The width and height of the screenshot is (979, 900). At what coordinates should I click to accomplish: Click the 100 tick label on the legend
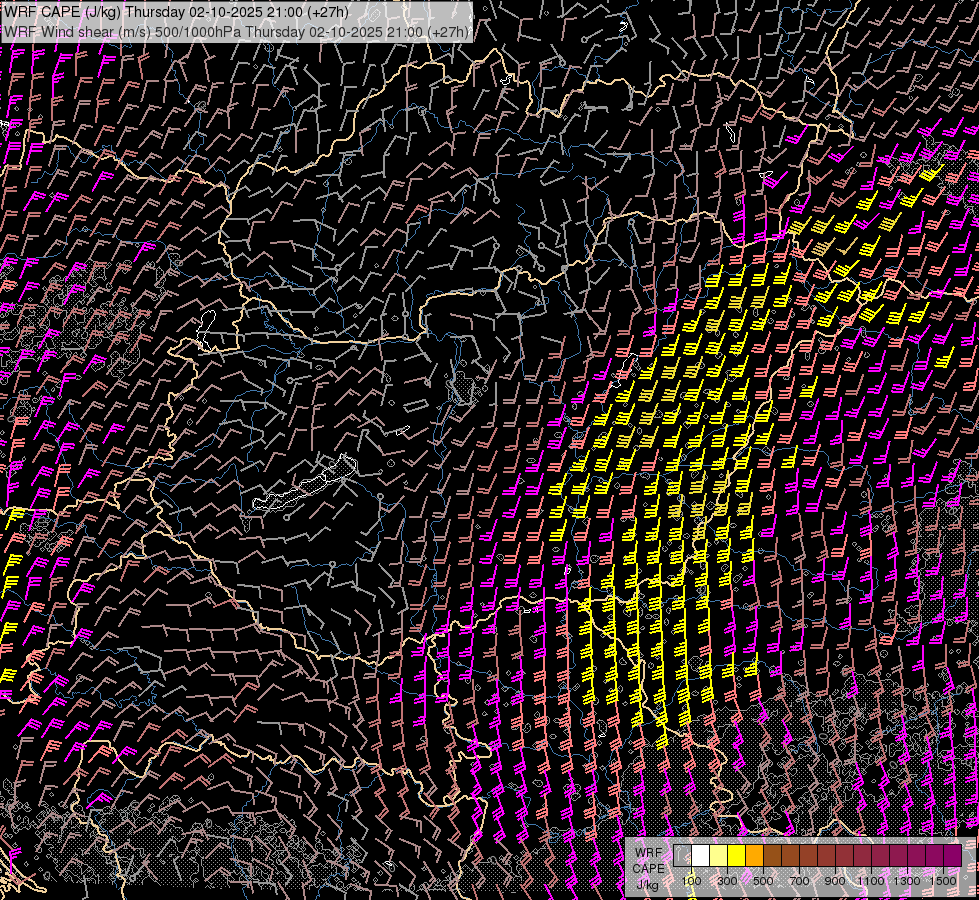click(692, 880)
